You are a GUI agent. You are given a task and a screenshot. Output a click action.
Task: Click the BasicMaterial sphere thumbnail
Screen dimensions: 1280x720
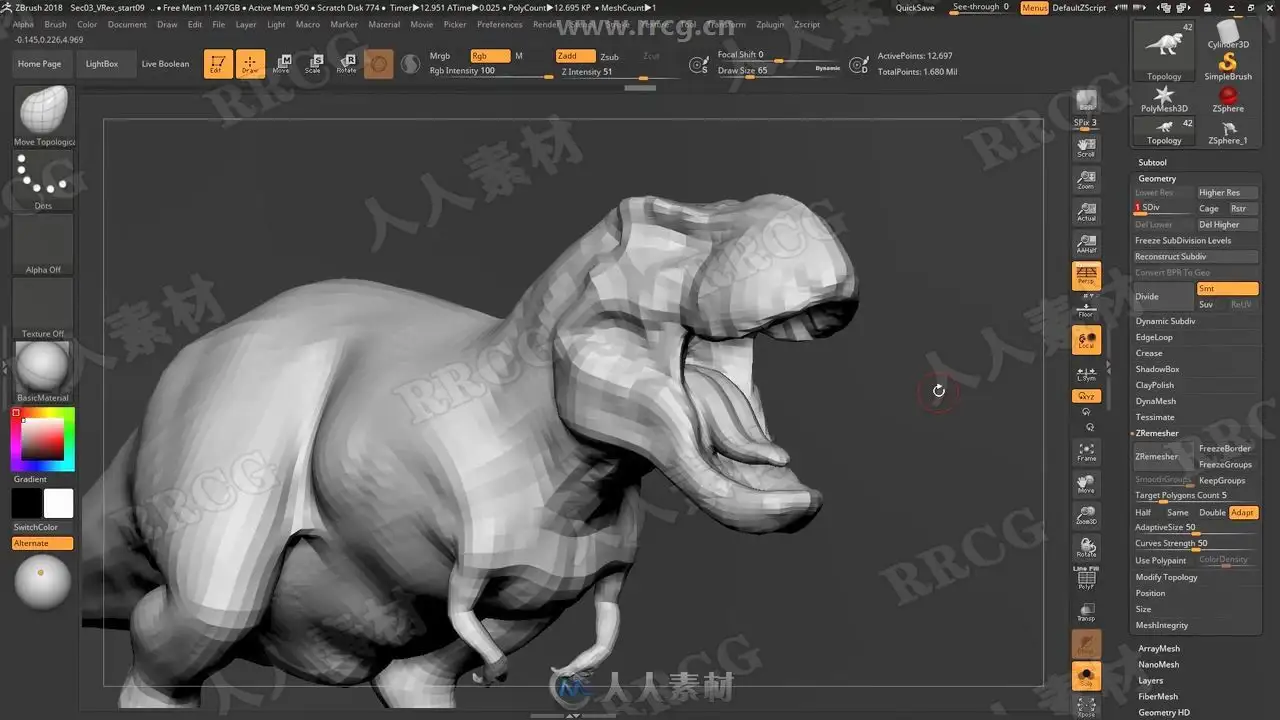tap(43, 367)
